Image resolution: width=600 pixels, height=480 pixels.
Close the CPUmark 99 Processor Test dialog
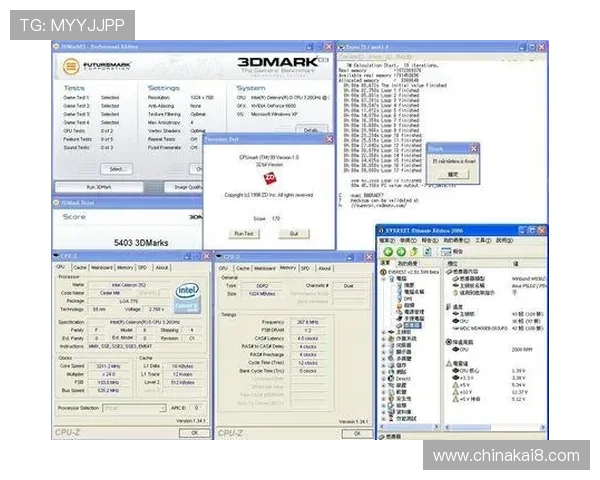[x=329, y=139]
